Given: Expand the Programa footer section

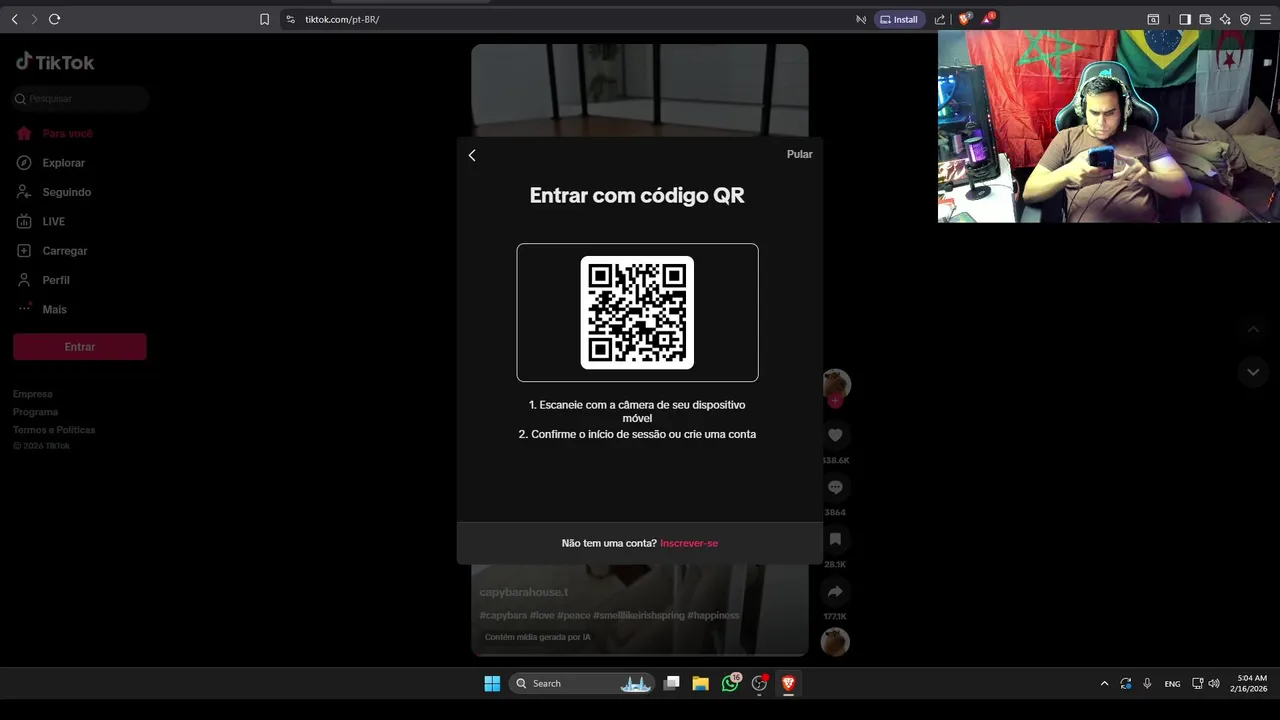Looking at the screenshot, I should (x=35, y=412).
